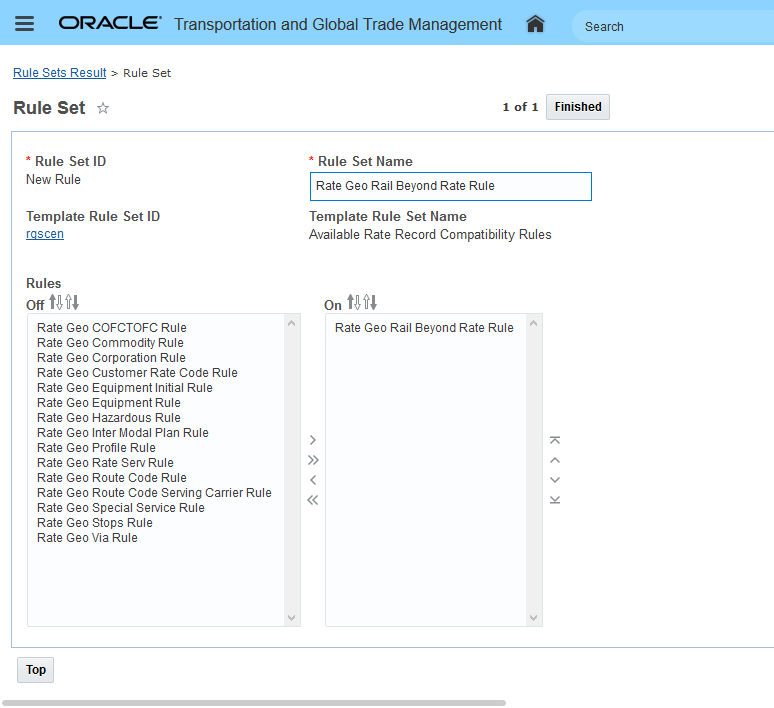Select Rate Geo Route Code Serving Carrier Rule
The width and height of the screenshot is (774, 708).
(x=154, y=493)
